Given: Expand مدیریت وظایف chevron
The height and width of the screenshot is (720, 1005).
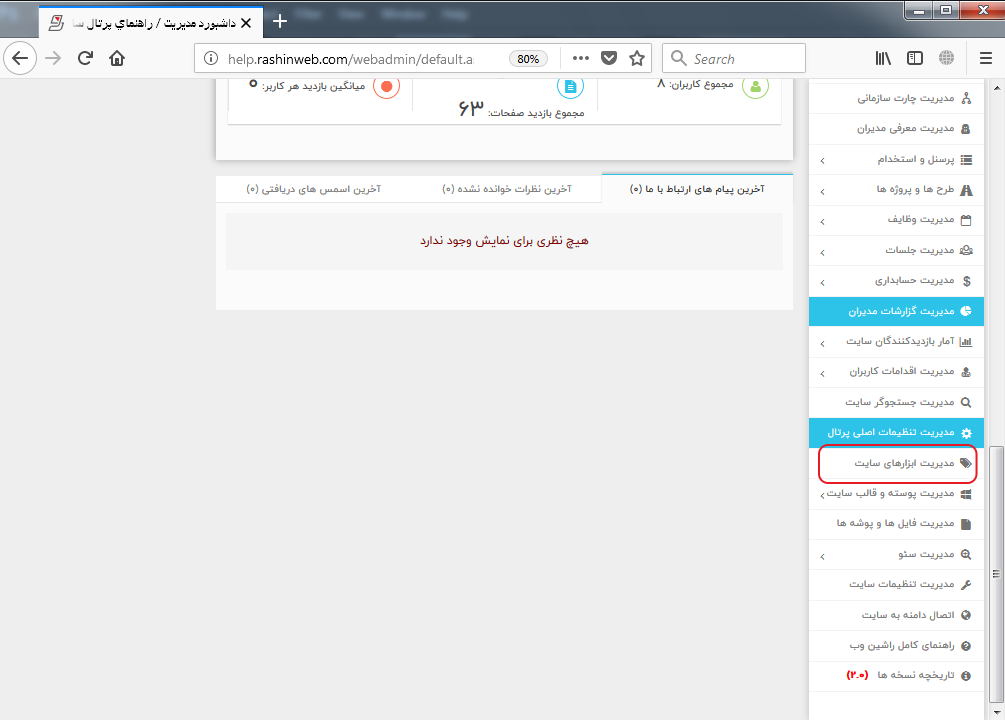Looking at the screenshot, I should (x=822, y=222).
